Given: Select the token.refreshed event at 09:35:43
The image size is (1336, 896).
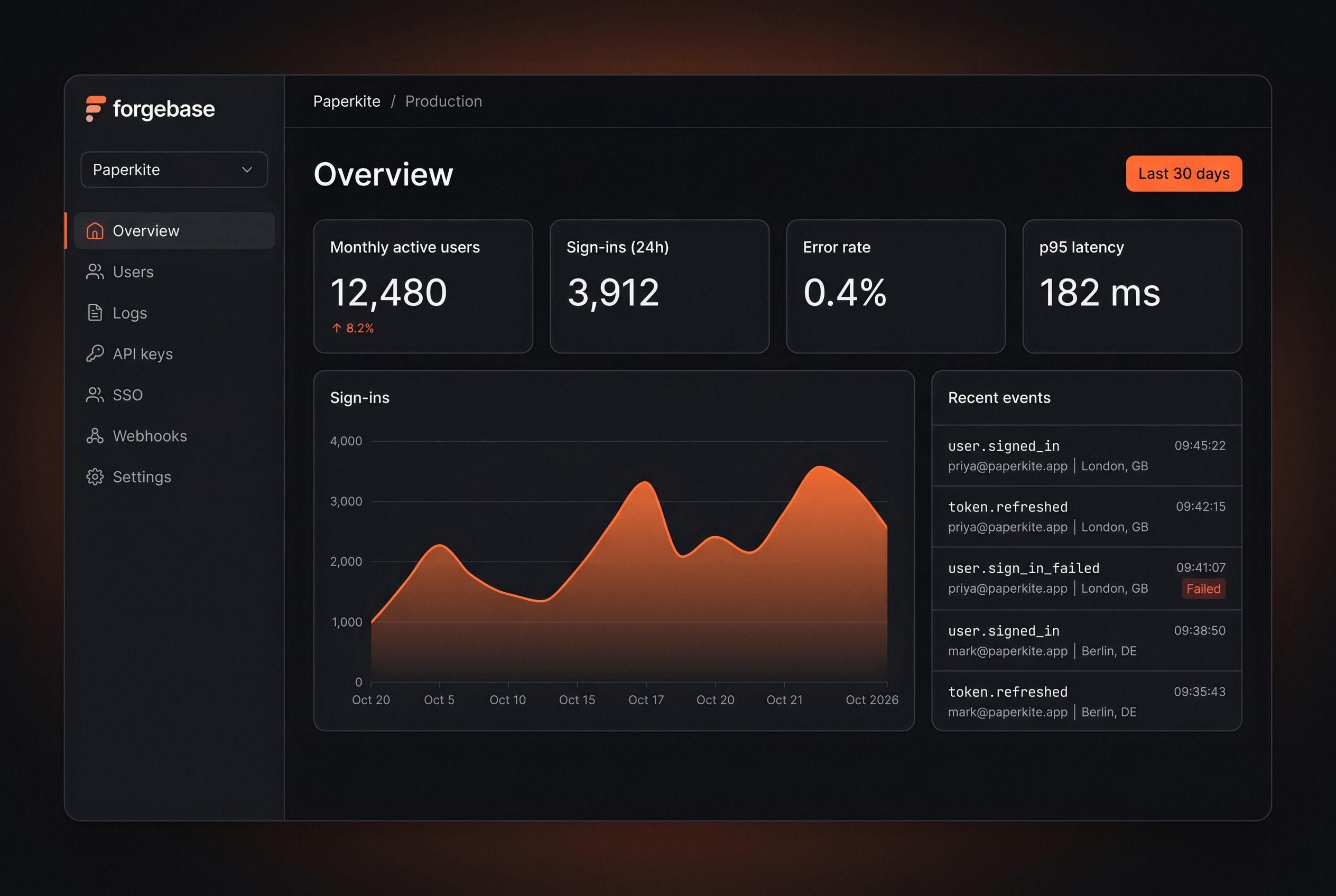Looking at the screenshot, I should point(1086,701).
